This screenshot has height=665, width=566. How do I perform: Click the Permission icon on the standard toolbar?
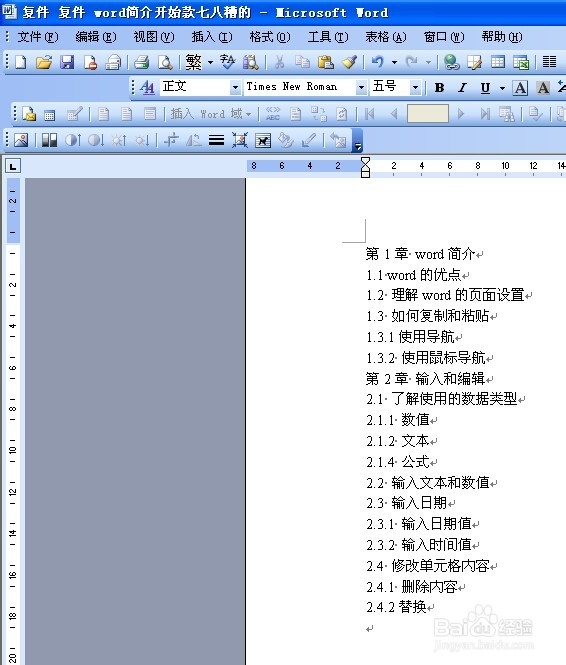tap(90, 62)
